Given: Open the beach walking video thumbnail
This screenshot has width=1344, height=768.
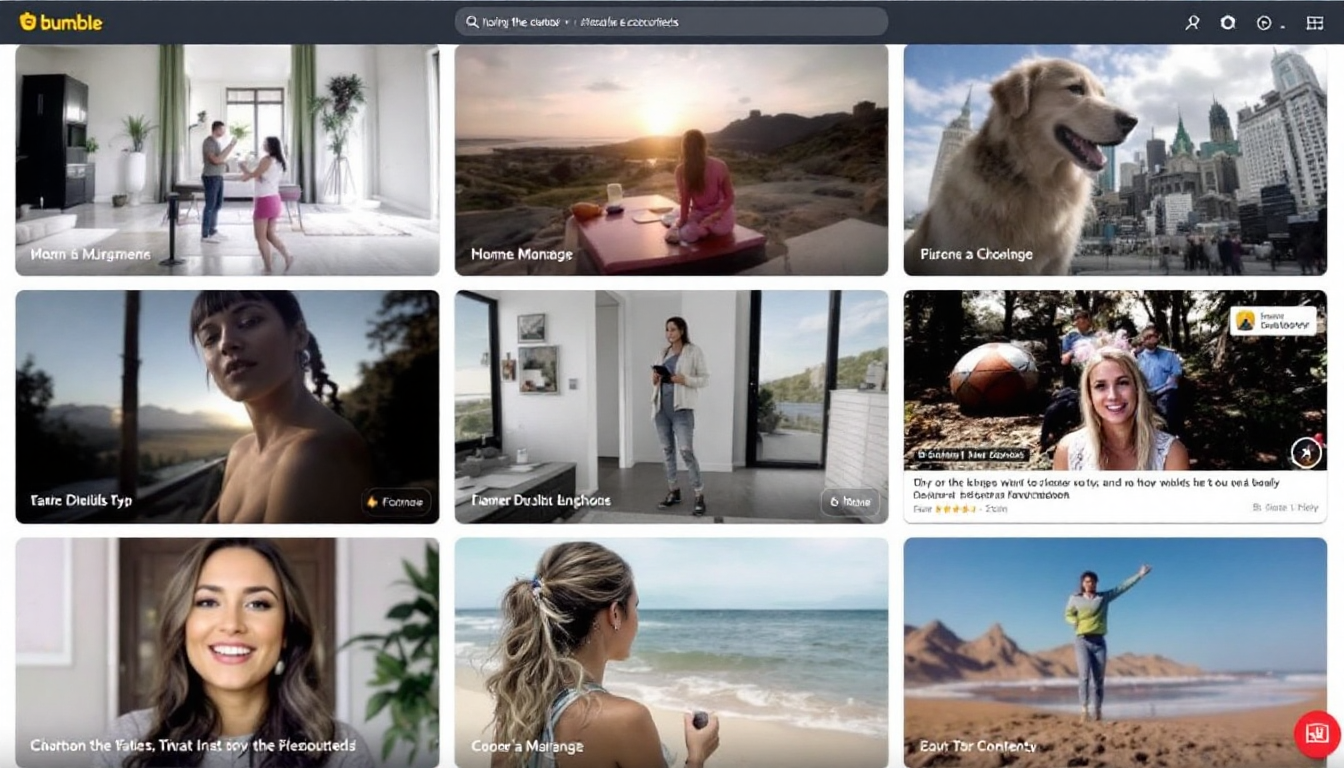Looking at the screenshot, I should pos(671,650).
